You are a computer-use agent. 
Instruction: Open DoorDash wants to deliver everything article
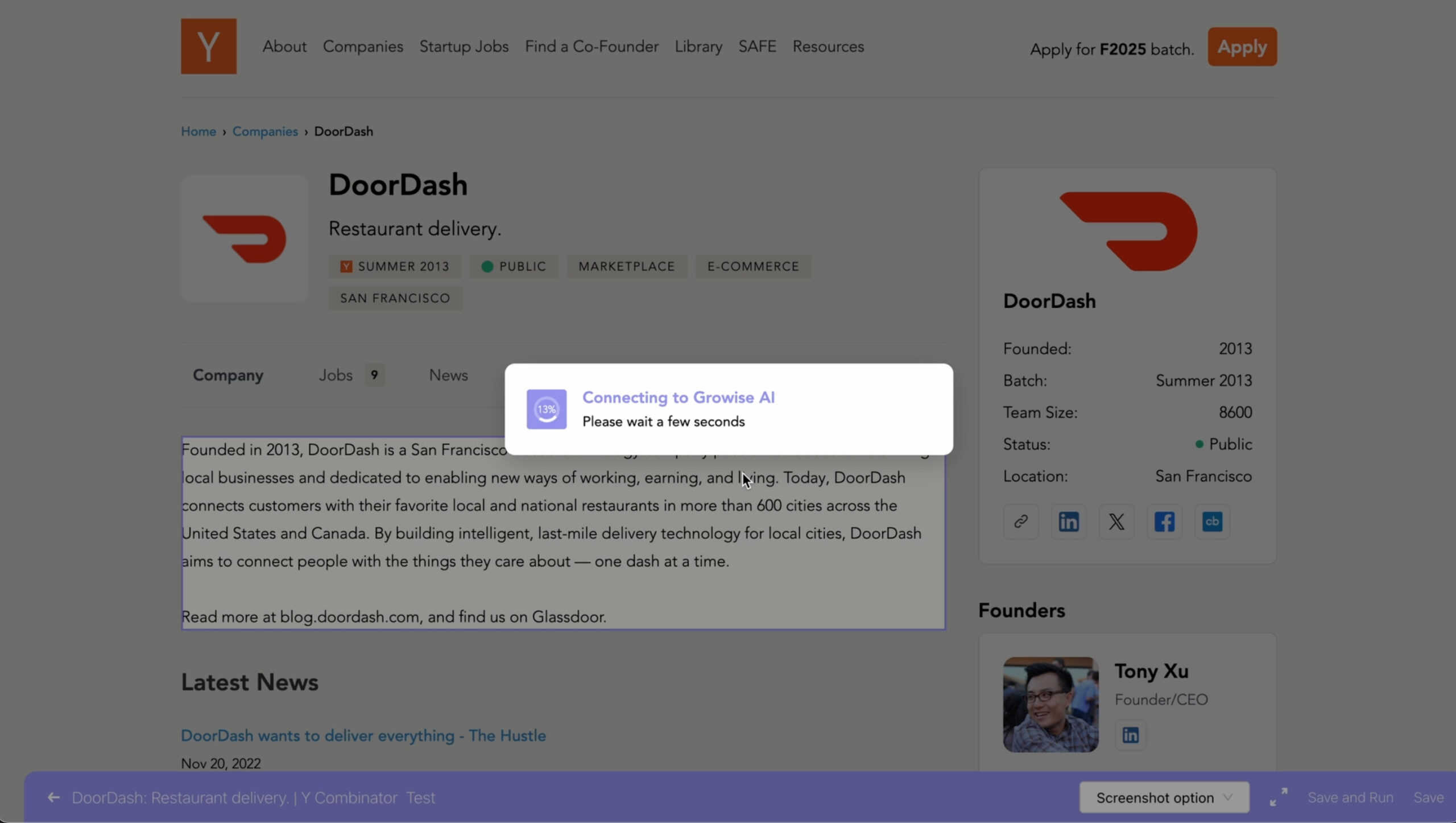tap(363, 735)
